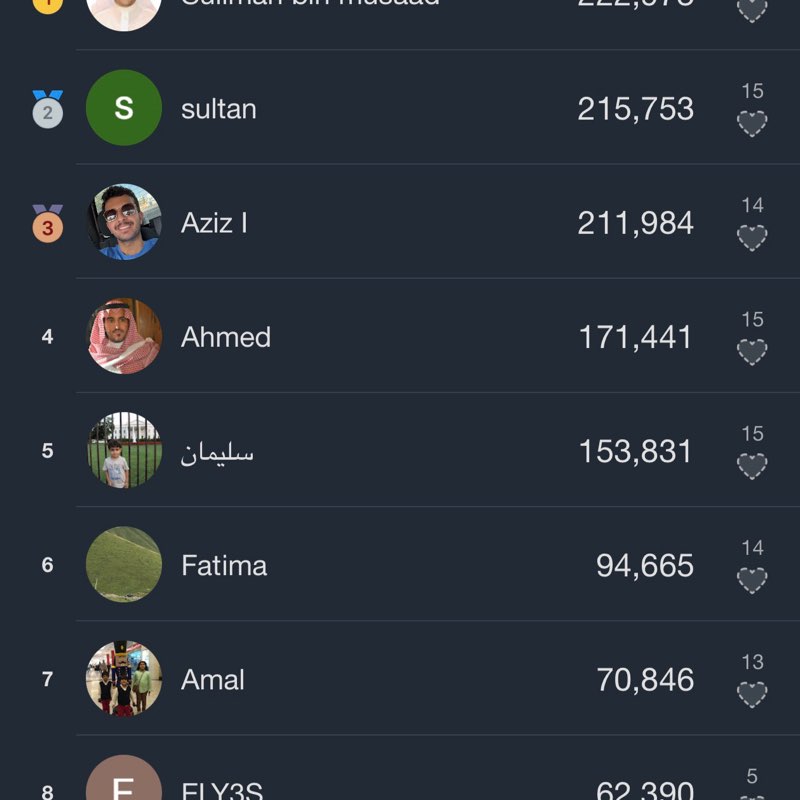Image resolution: width=800 pixels, height=800 pixels.
Task: View Ahmed's profile picture
Action: 124,336
